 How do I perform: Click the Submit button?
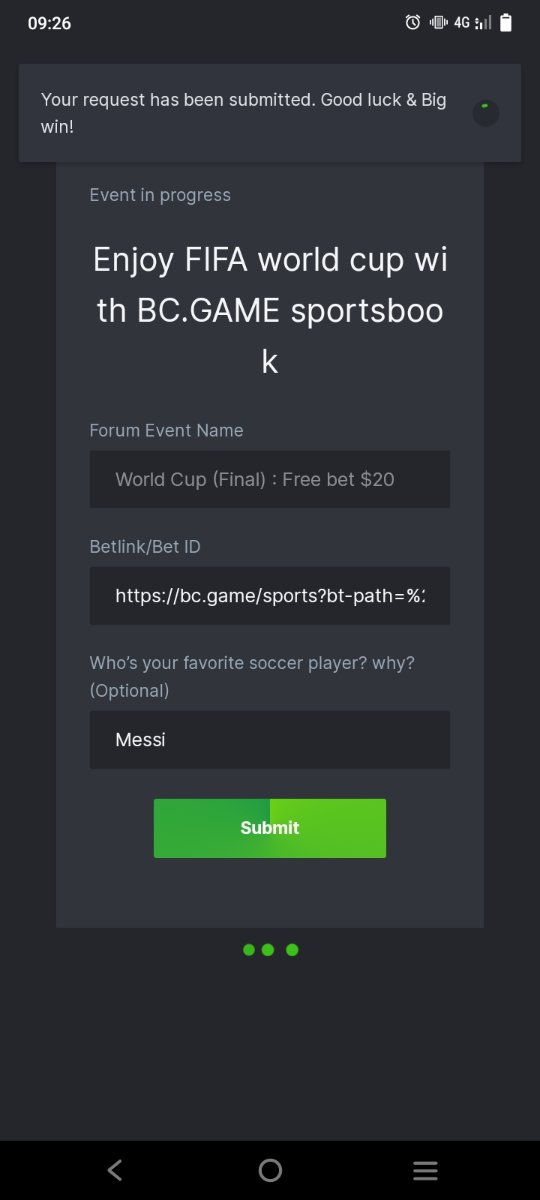[270, 828]
